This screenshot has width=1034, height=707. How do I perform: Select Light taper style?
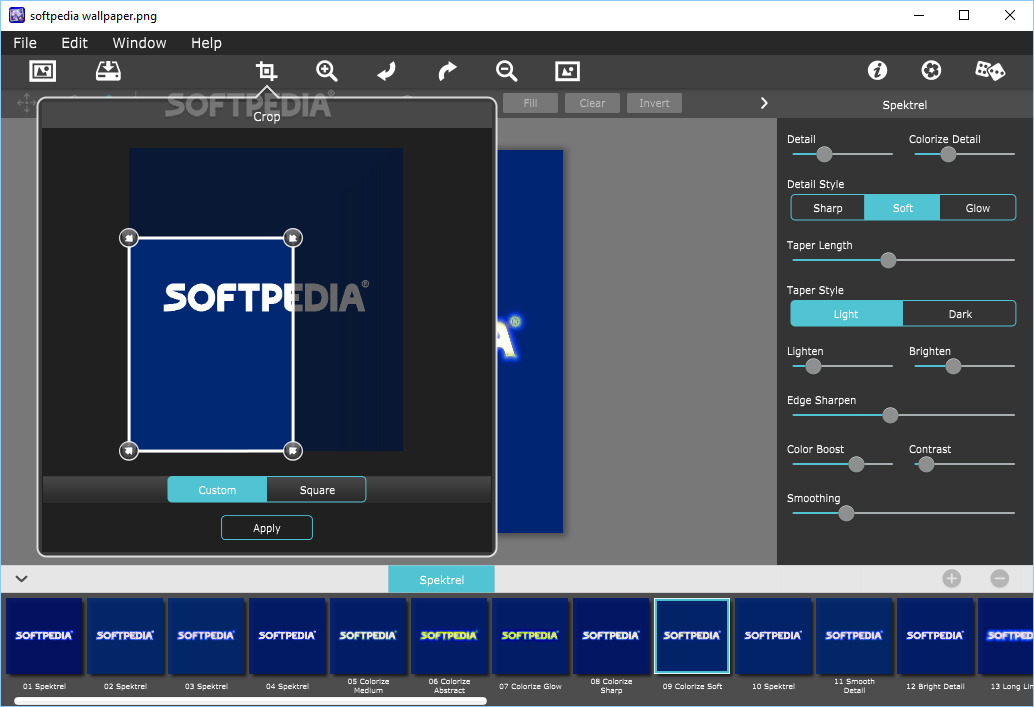point(846,314)
